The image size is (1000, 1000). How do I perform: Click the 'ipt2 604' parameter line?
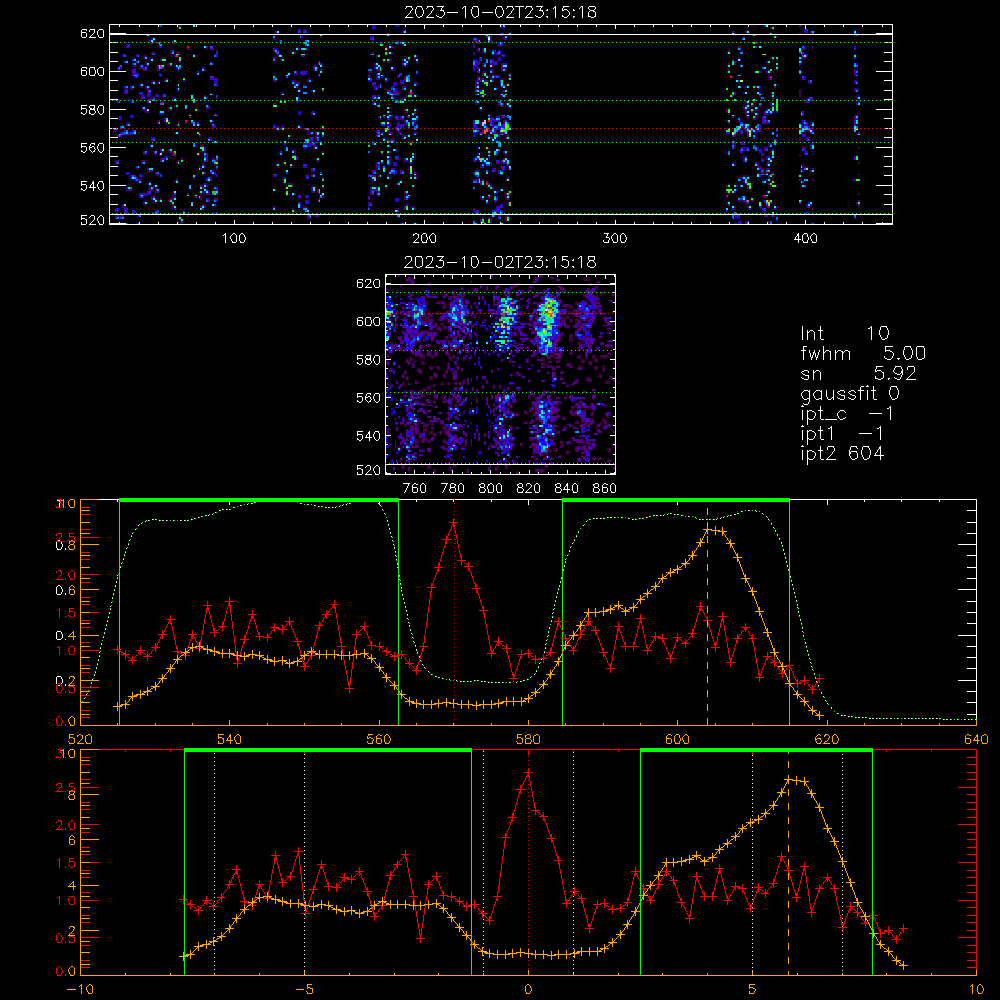click(842, 453)
